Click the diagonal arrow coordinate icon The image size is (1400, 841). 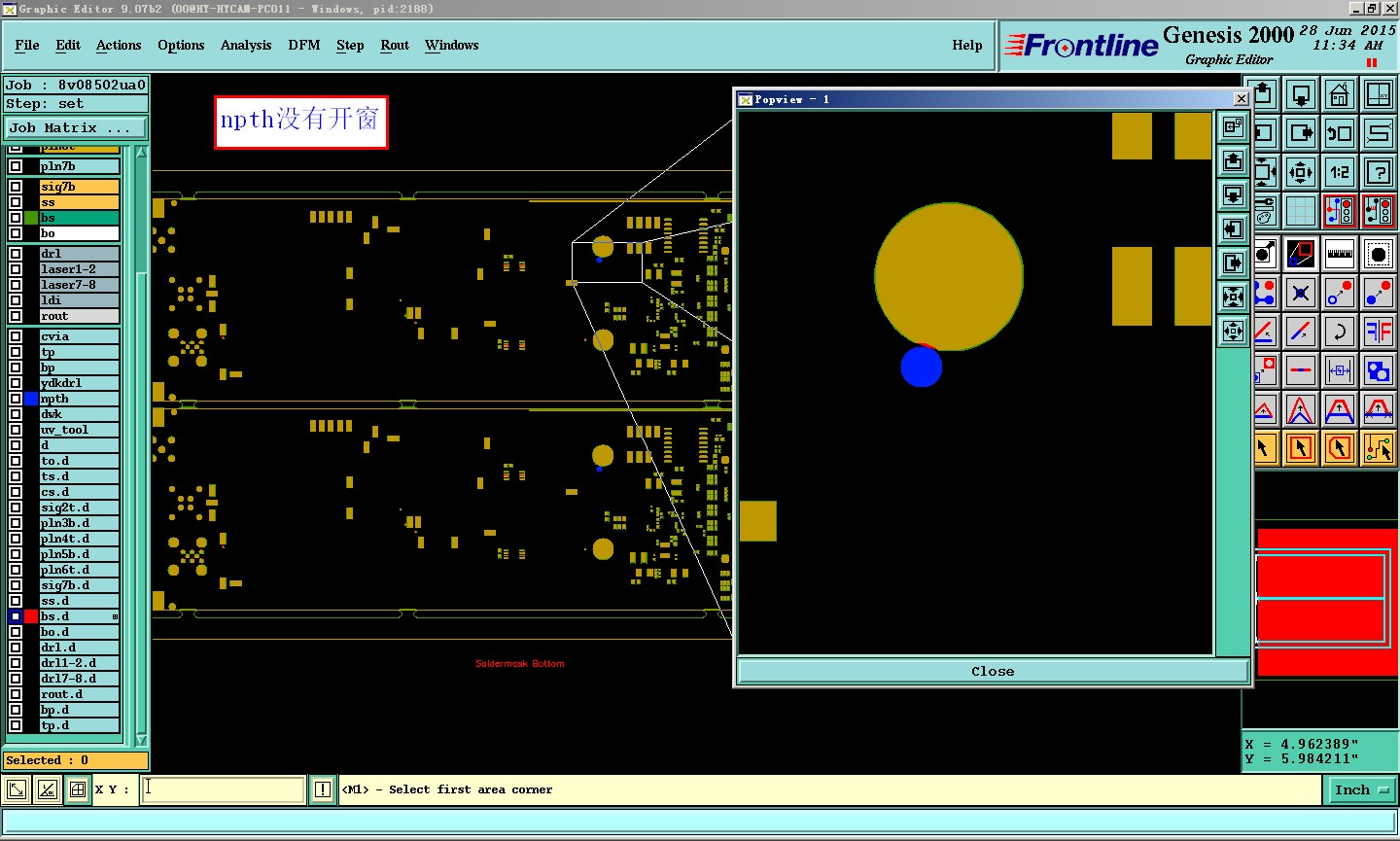point(17,789)
